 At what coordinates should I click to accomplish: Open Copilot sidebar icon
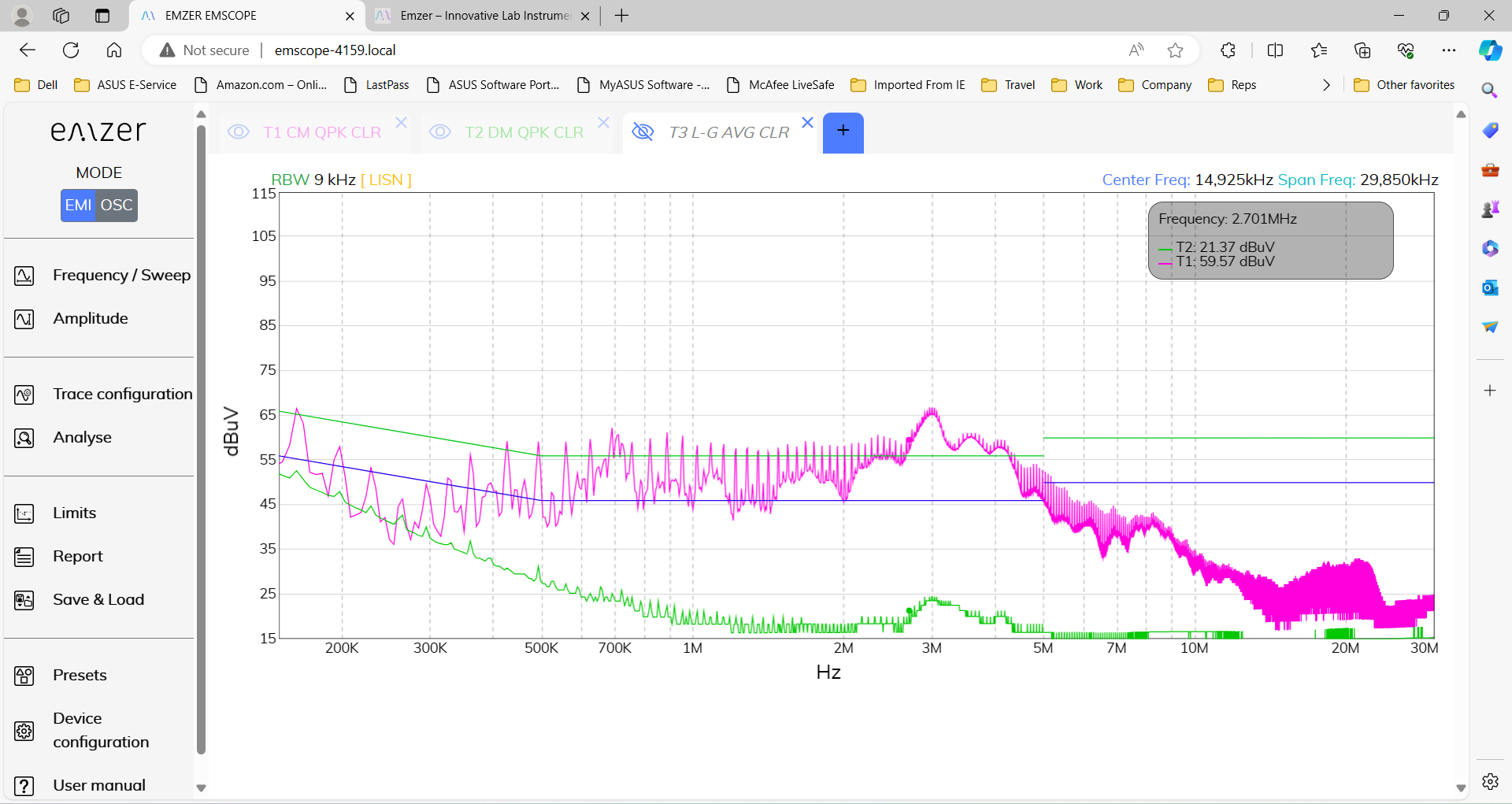tap(1490, 50)
